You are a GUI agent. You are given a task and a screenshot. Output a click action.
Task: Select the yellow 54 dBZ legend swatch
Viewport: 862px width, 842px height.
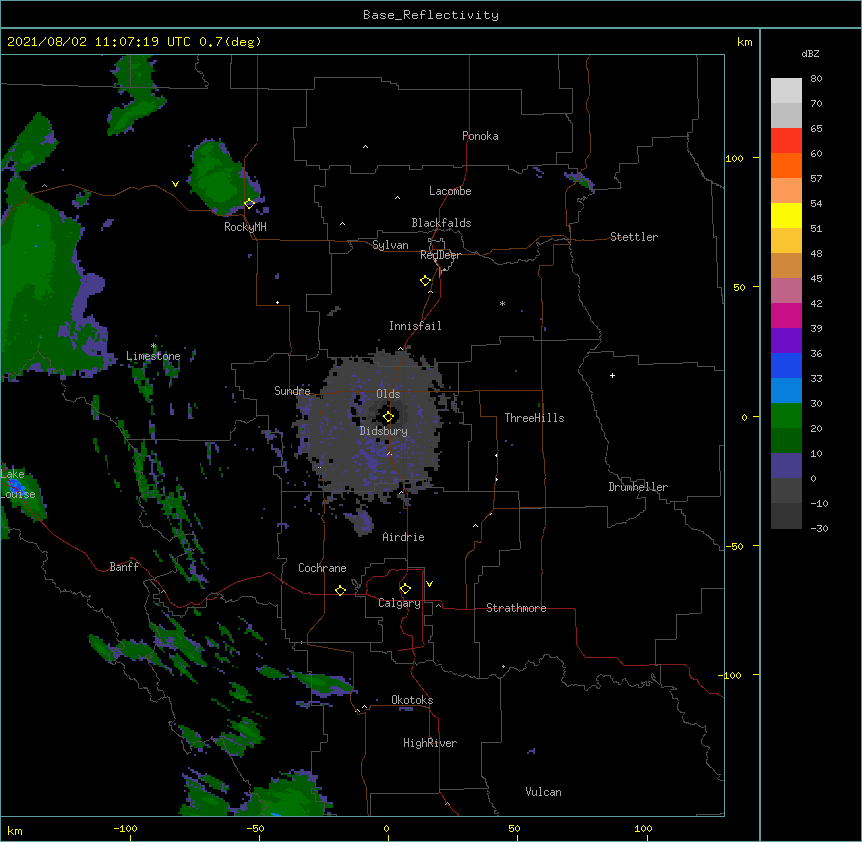pos(786,215)
